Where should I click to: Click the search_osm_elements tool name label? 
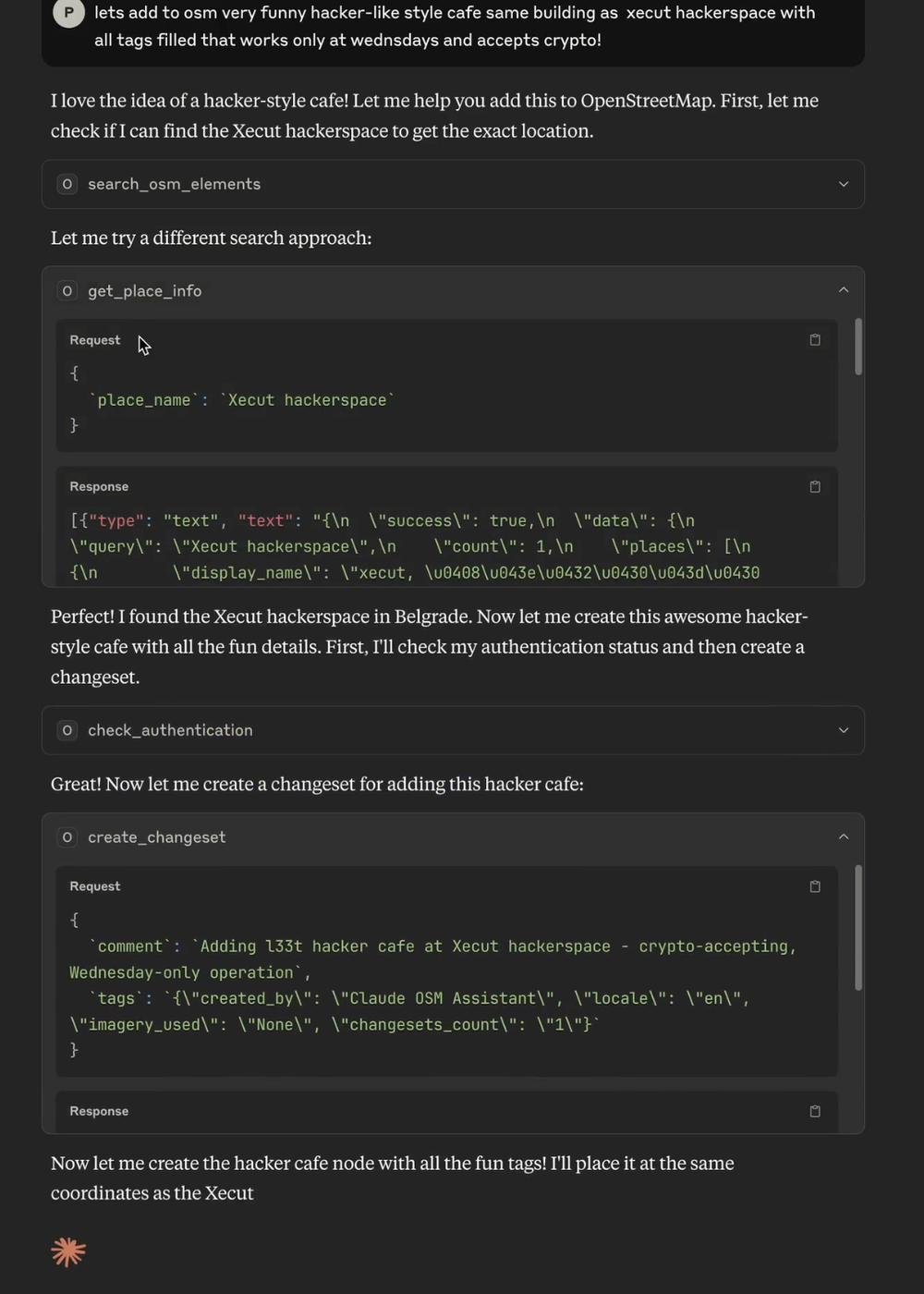click(x=174, y=184)
